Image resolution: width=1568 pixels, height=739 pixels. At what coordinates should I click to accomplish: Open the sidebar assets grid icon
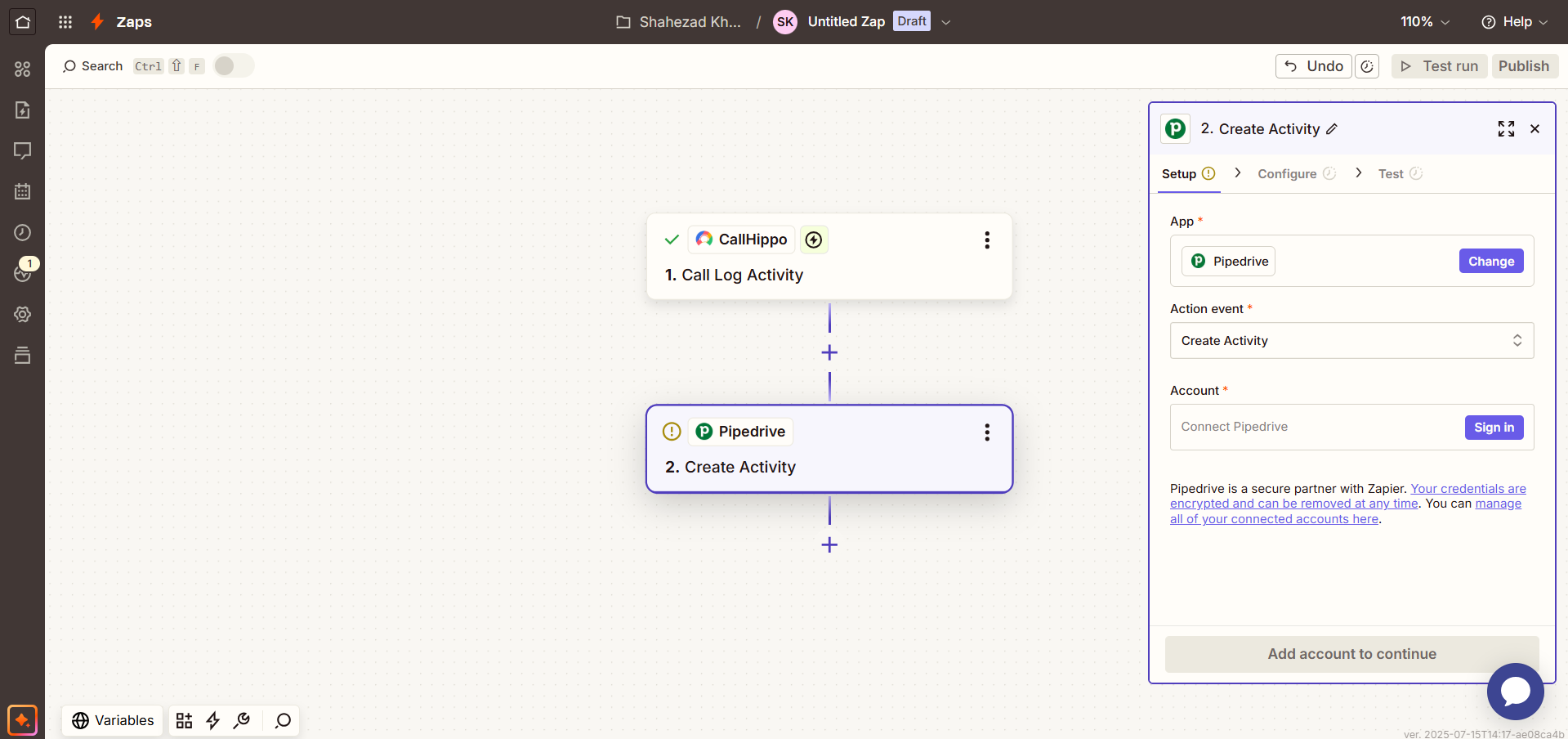click(23, 69)
